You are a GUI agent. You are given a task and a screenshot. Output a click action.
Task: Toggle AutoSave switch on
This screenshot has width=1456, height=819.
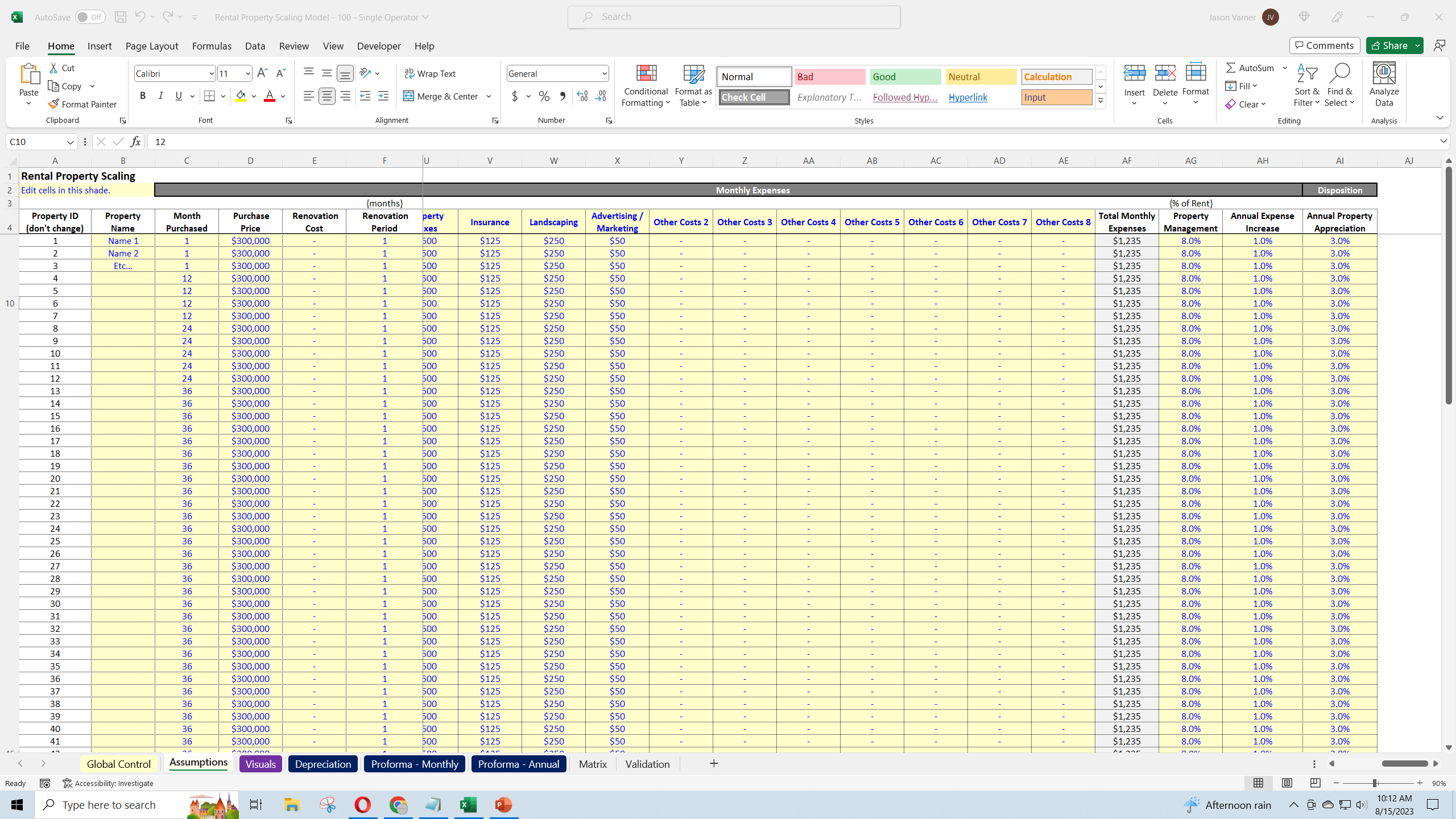click(90, 17)
